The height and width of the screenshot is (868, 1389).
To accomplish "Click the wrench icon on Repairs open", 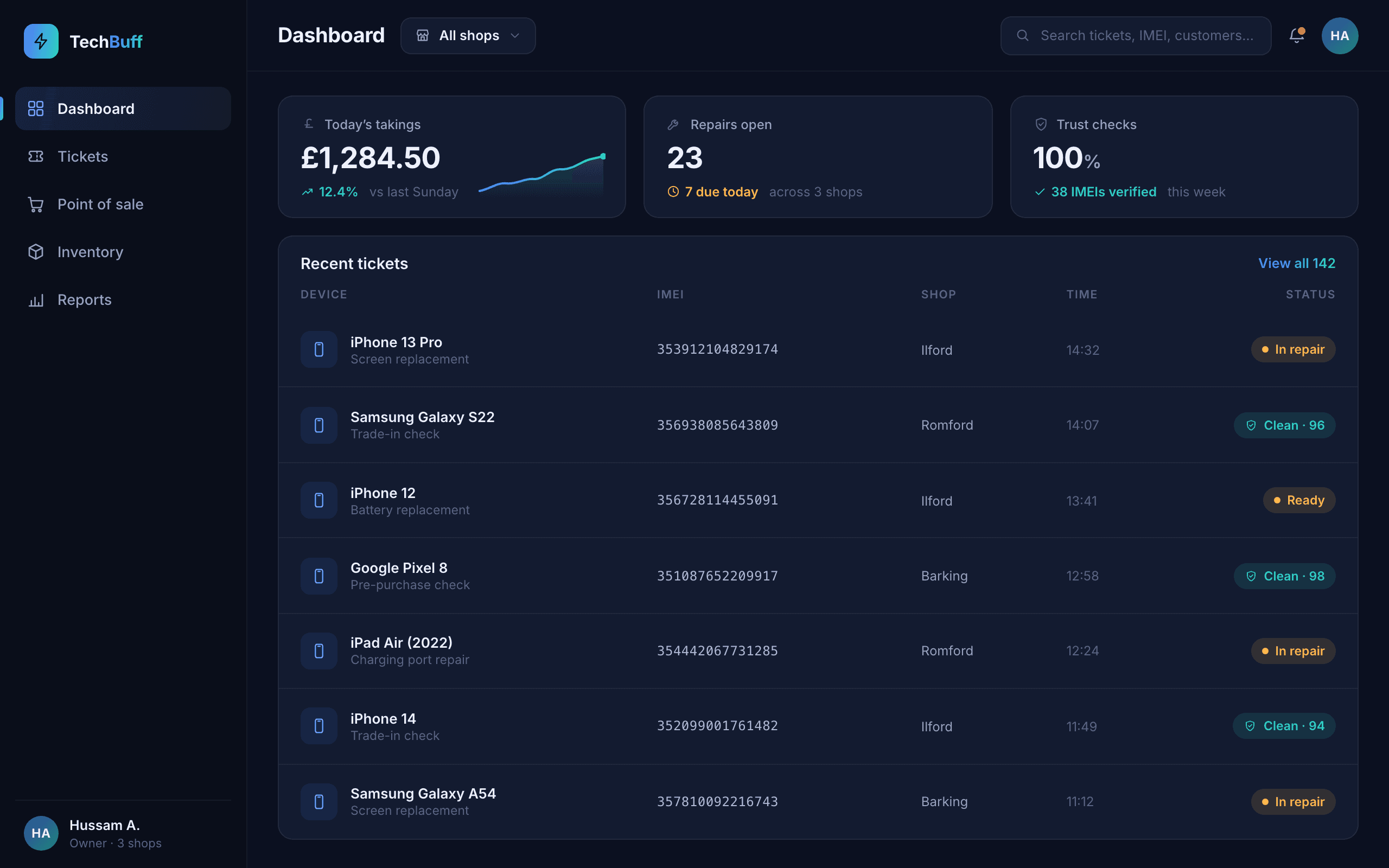I will click(673, 125).
